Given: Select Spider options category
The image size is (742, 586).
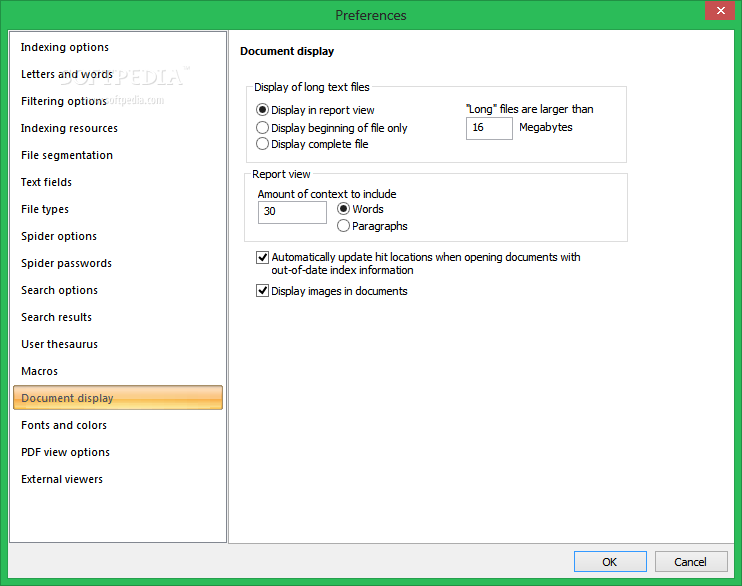Looking at the screenshot, I should tap(118, 236).
